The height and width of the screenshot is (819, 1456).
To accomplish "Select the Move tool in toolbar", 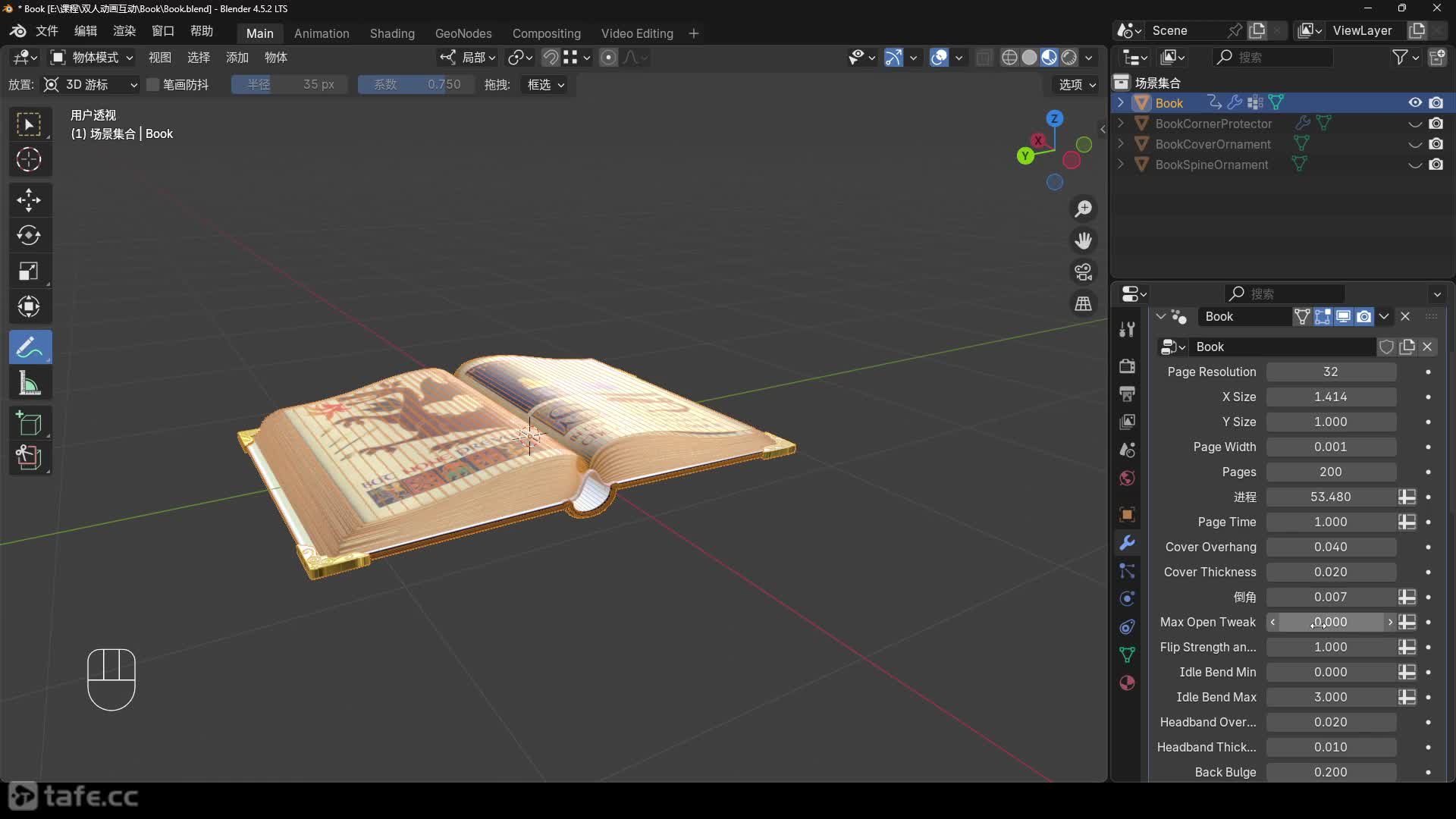I will pos(29,200).
